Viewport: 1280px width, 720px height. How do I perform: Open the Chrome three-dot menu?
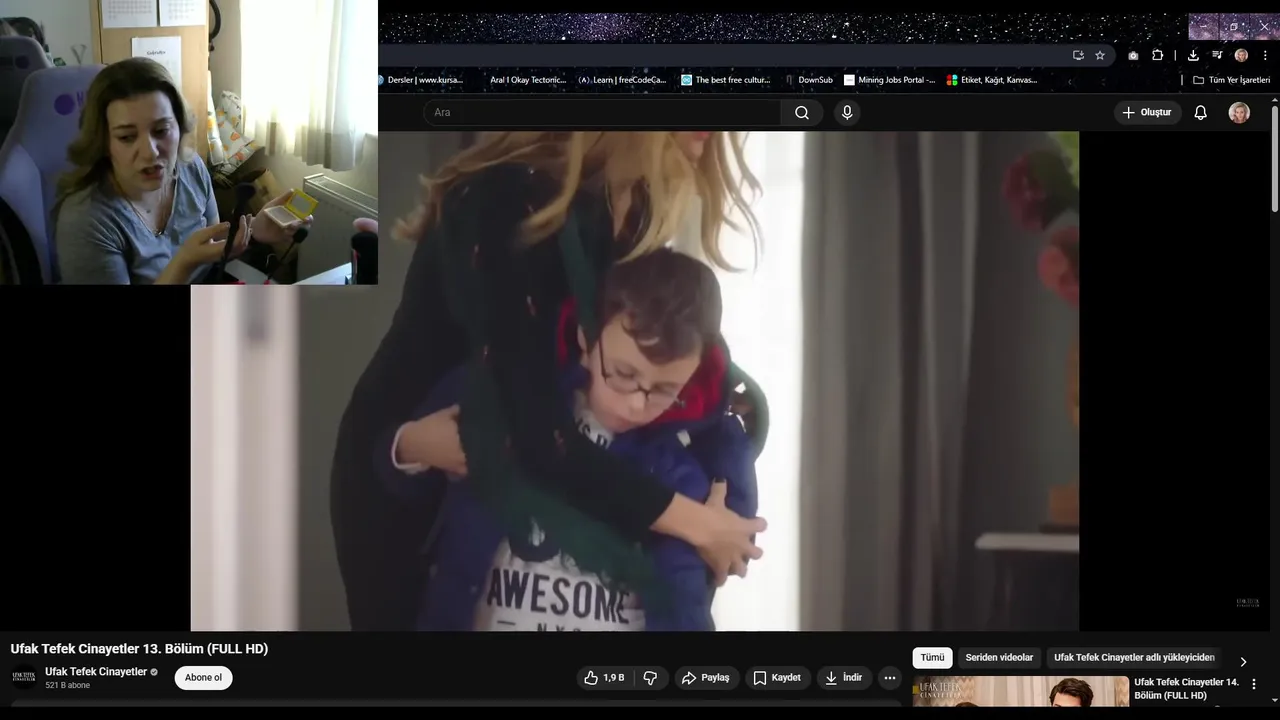[1265, 55]
